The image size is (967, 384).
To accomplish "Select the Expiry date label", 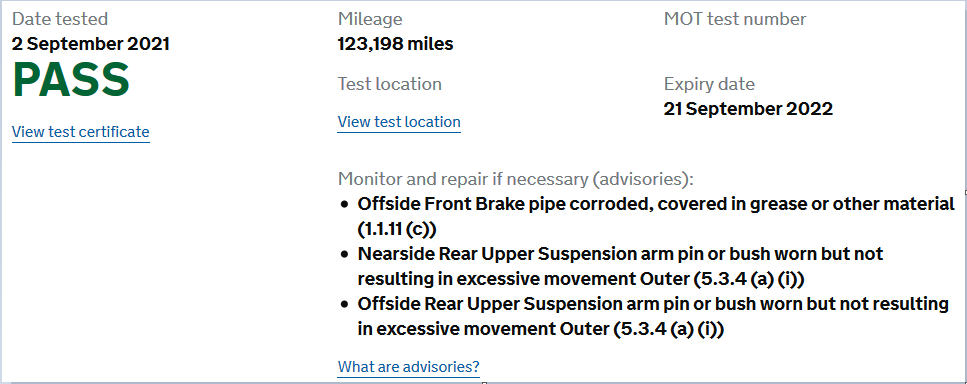I will click(709, 84).
